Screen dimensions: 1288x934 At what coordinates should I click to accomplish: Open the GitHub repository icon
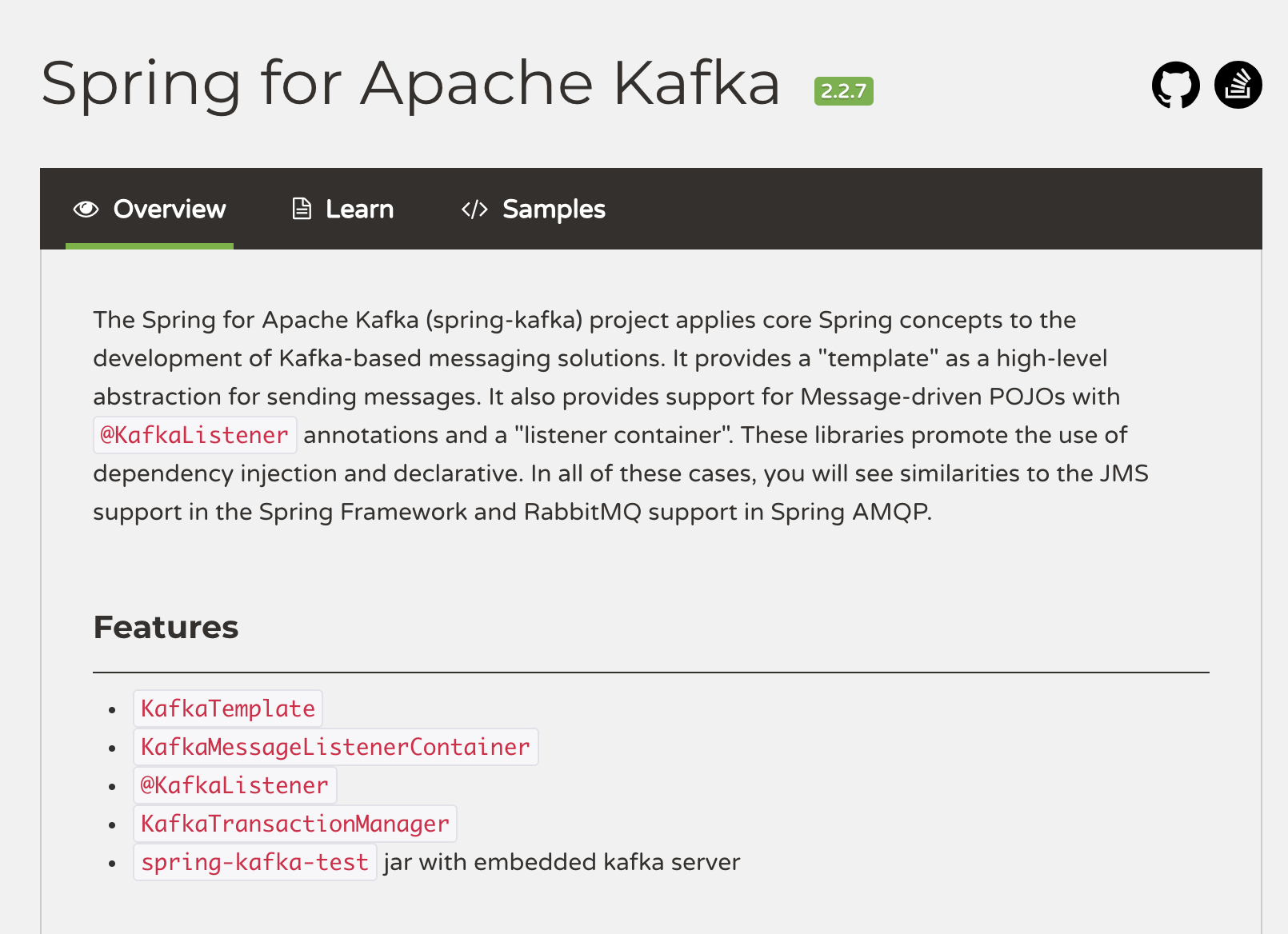1175,85
